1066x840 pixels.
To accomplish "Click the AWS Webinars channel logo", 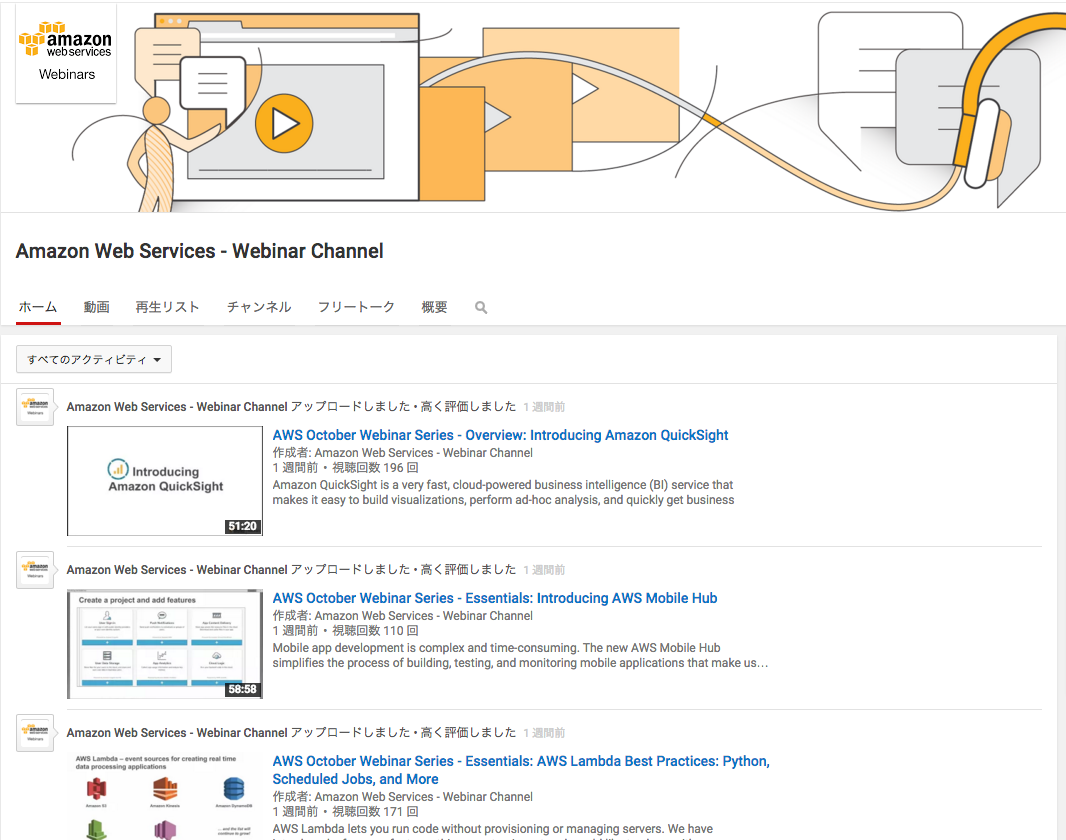I will tap(66, 53).
